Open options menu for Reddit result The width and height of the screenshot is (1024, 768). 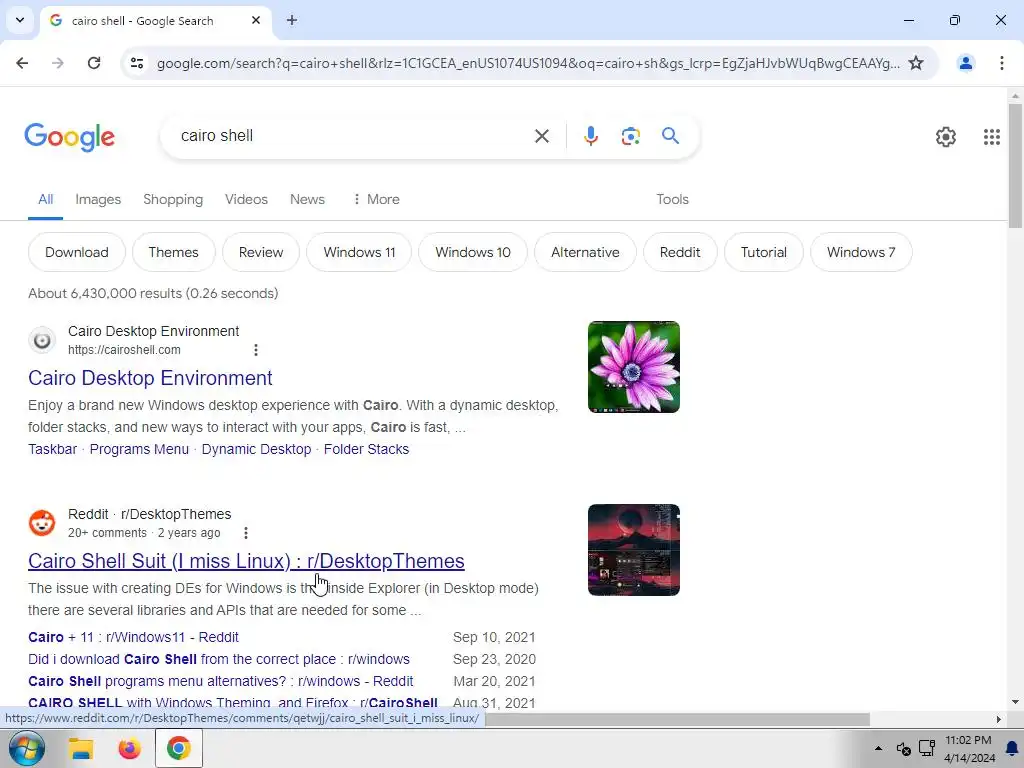[246, 533]
